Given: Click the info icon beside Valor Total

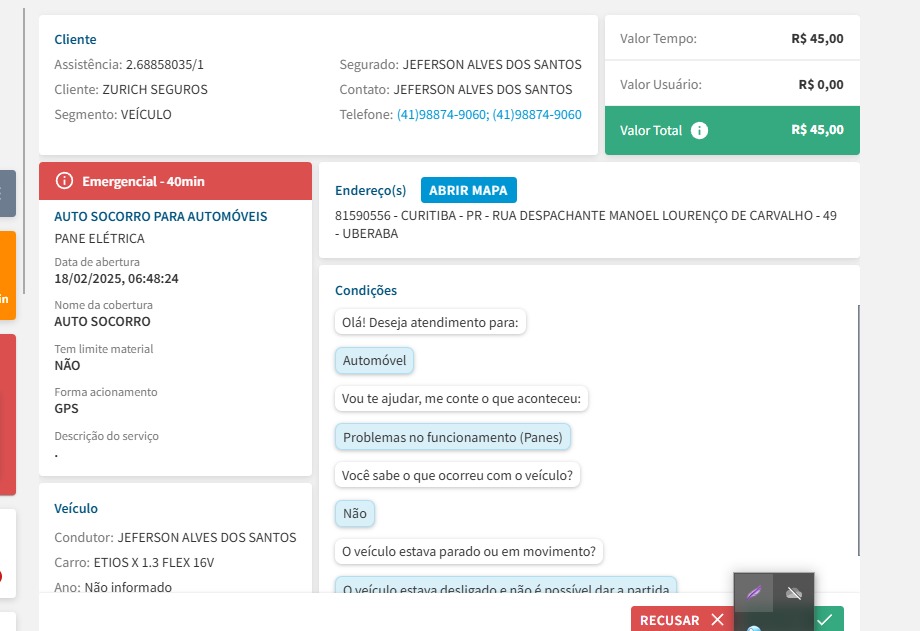Looking at the screenshot, I should tap(700, 131).
